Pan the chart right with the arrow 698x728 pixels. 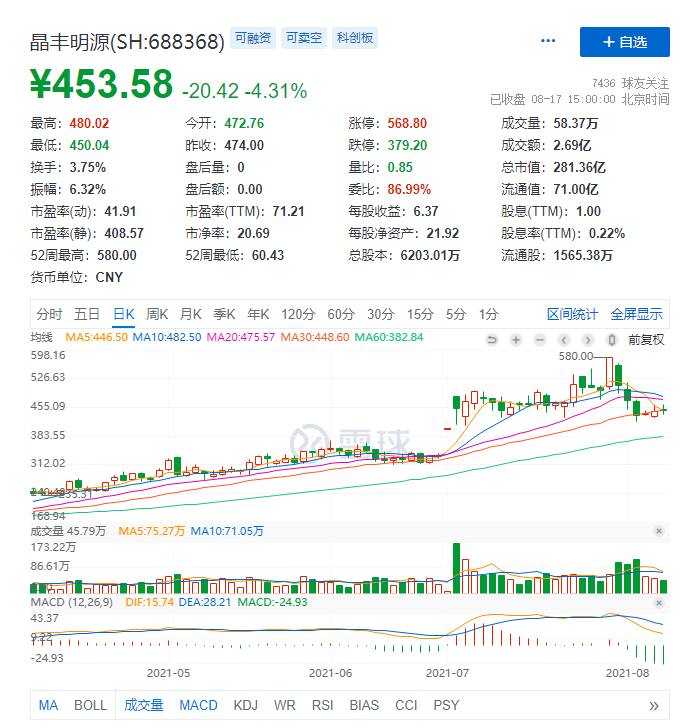click(x=587, y=340)
